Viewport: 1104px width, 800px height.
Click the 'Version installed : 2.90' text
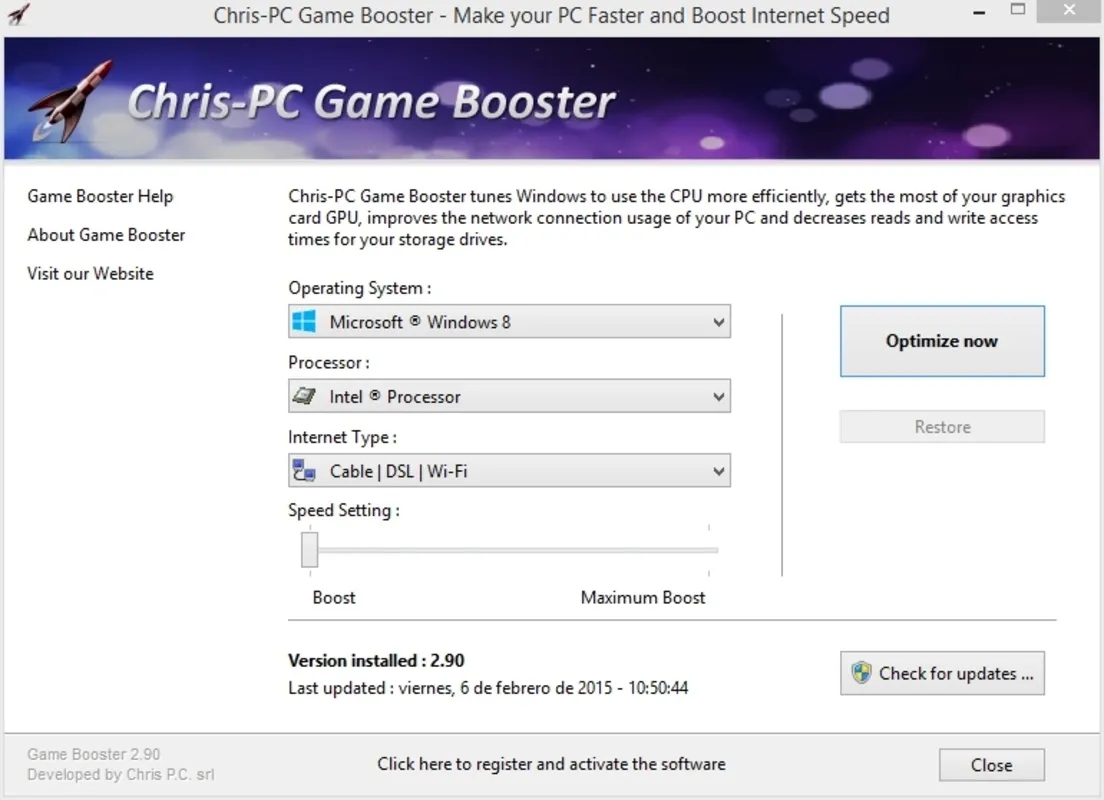point(376,661)
